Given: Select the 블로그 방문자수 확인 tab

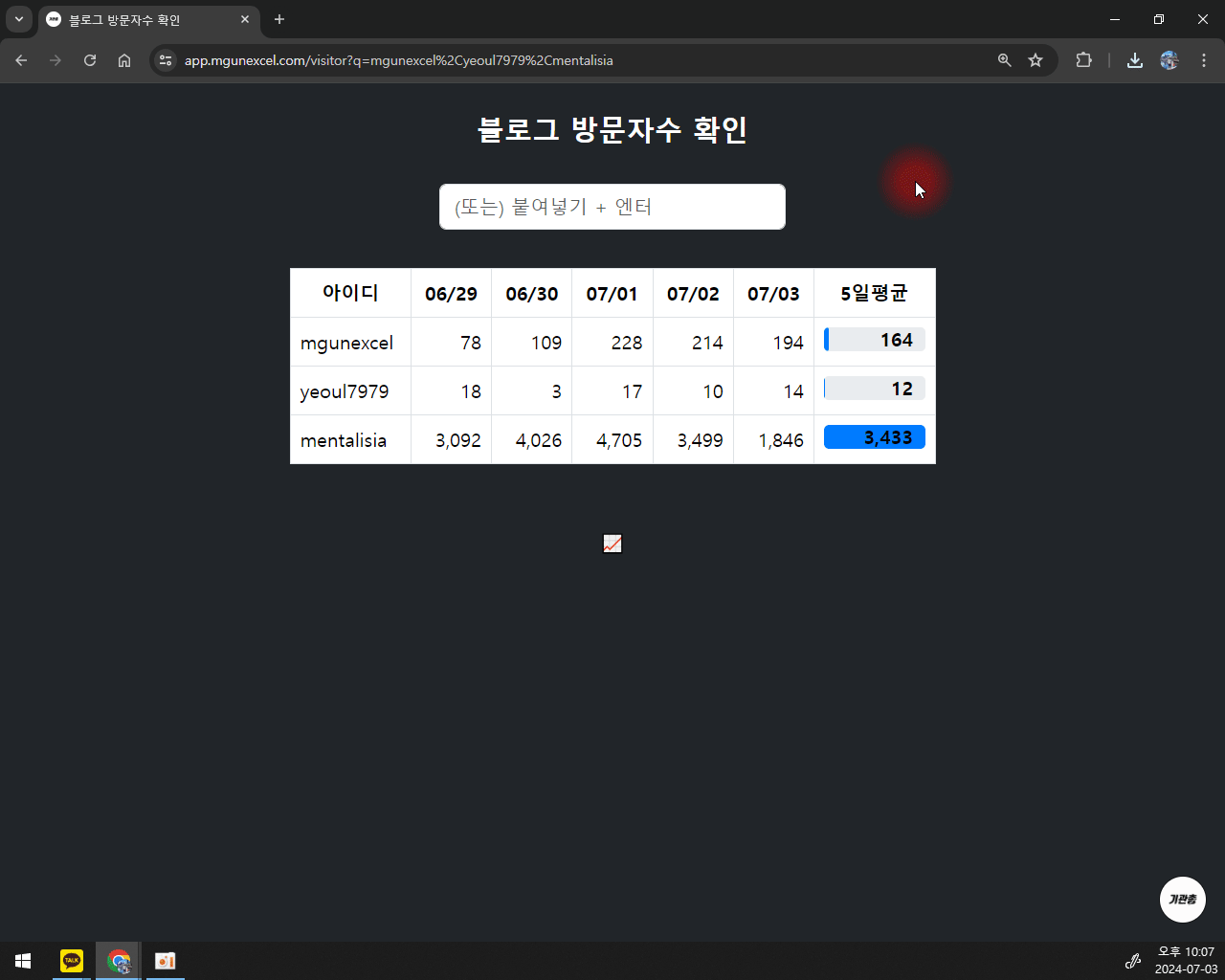Looking at the screenshot, I should (149, 20).
